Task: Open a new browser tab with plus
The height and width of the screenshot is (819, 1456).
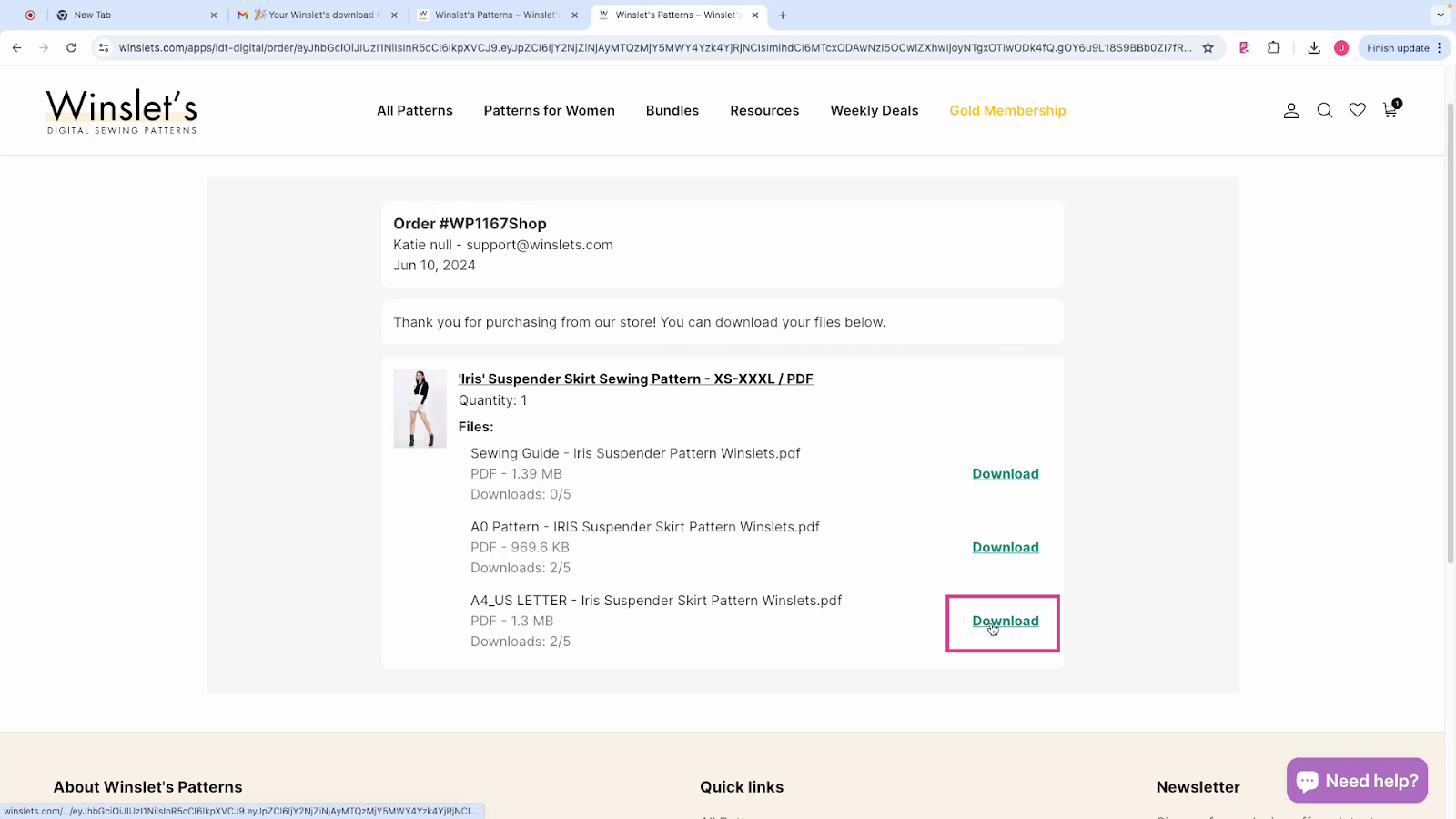Action: click(783, 15)
